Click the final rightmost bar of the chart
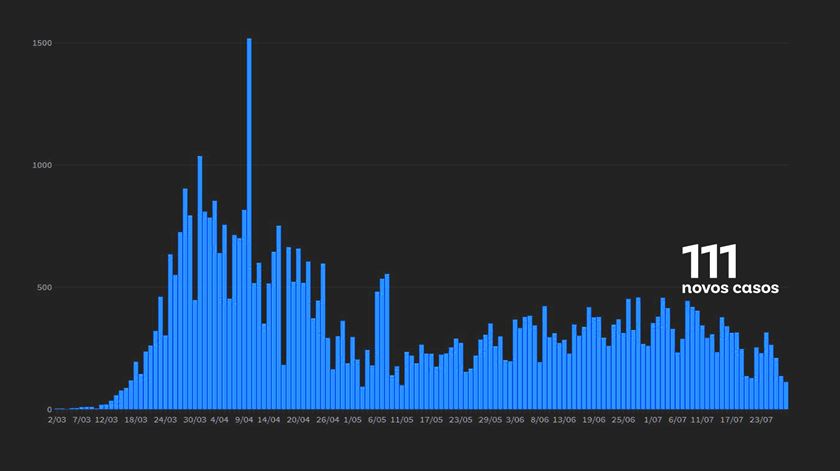Image resolution: width=840 pixels, height=471 pixels. tap(786, 396)
